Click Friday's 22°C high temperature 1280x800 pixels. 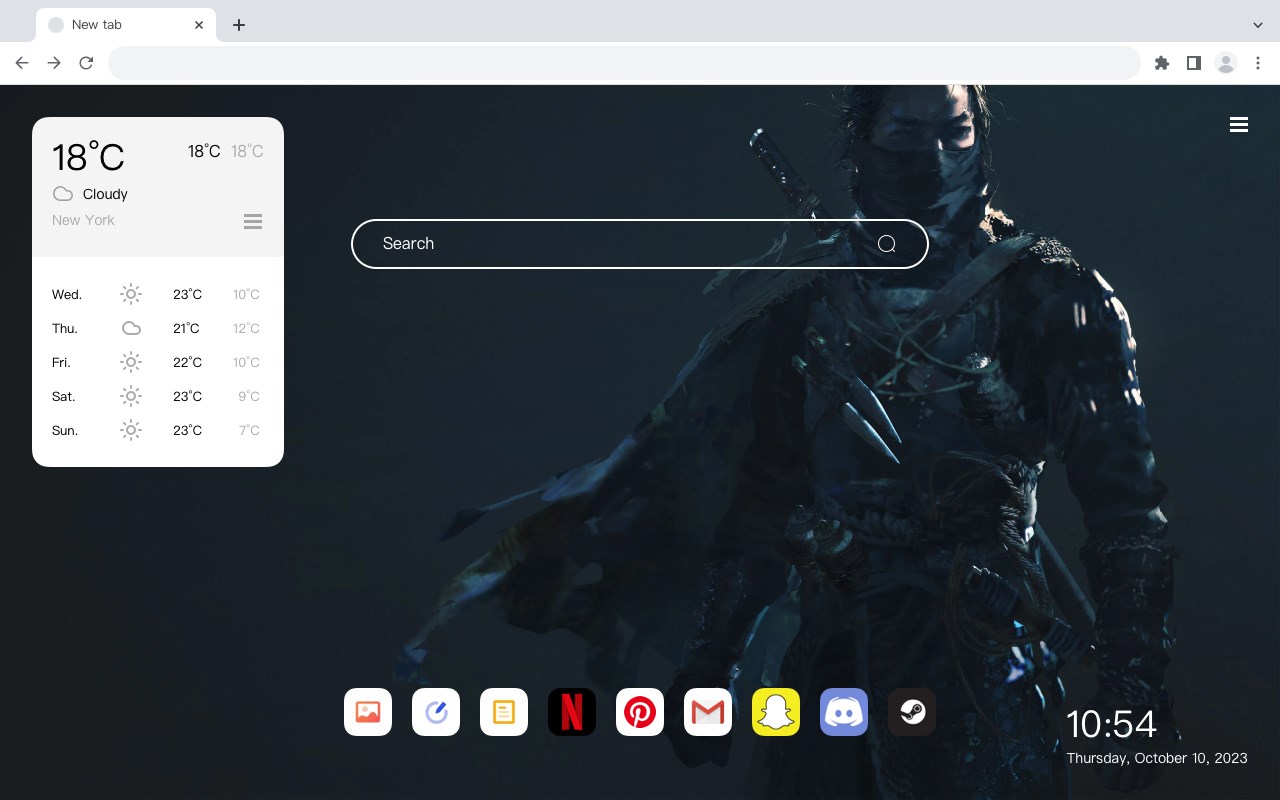187,362
